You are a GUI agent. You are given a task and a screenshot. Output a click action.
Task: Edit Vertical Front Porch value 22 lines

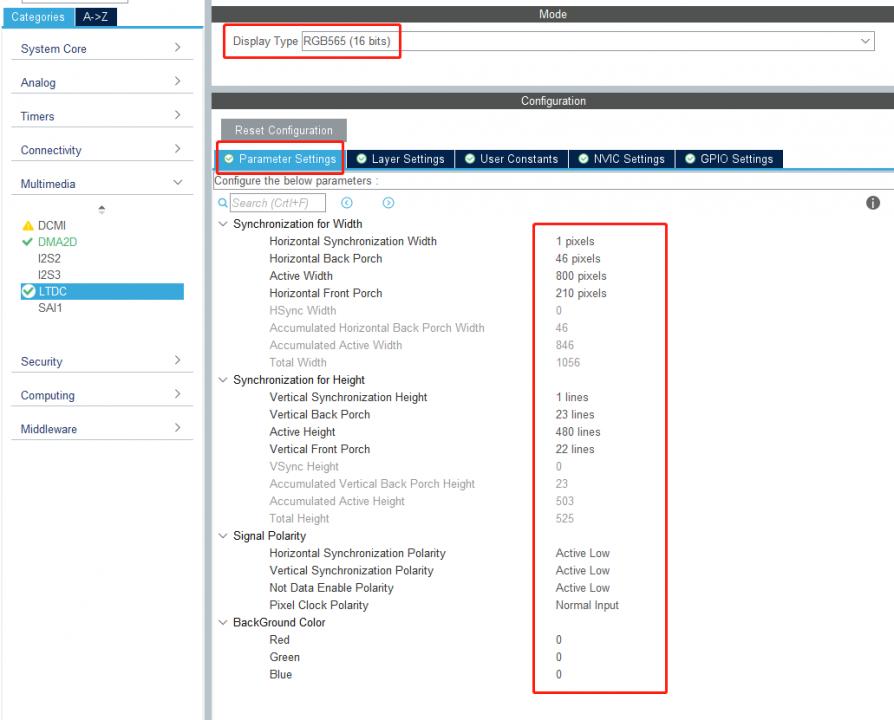[x=575, y=449]
